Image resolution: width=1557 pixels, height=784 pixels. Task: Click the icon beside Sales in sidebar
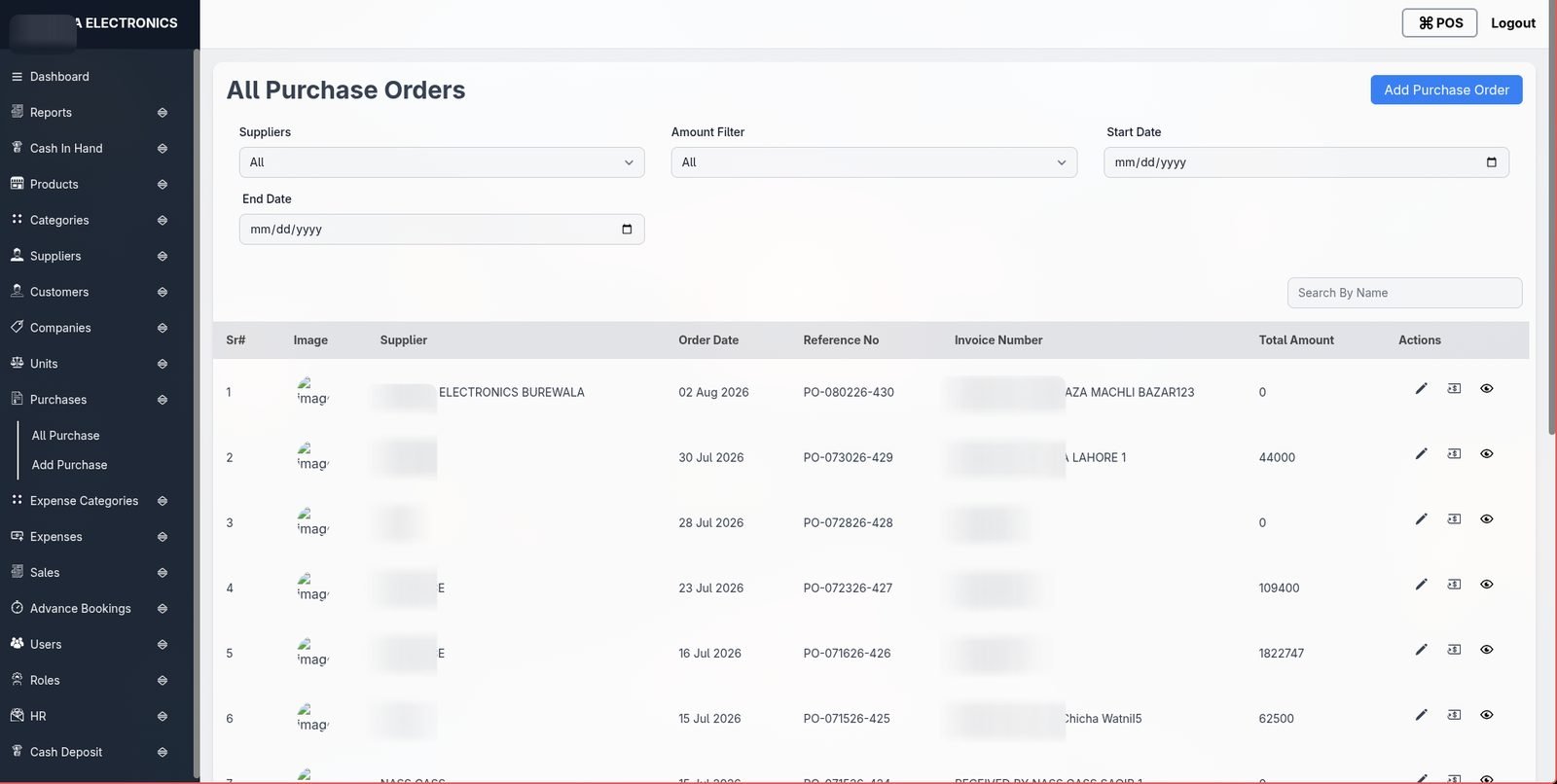click(x=17, y=572)
